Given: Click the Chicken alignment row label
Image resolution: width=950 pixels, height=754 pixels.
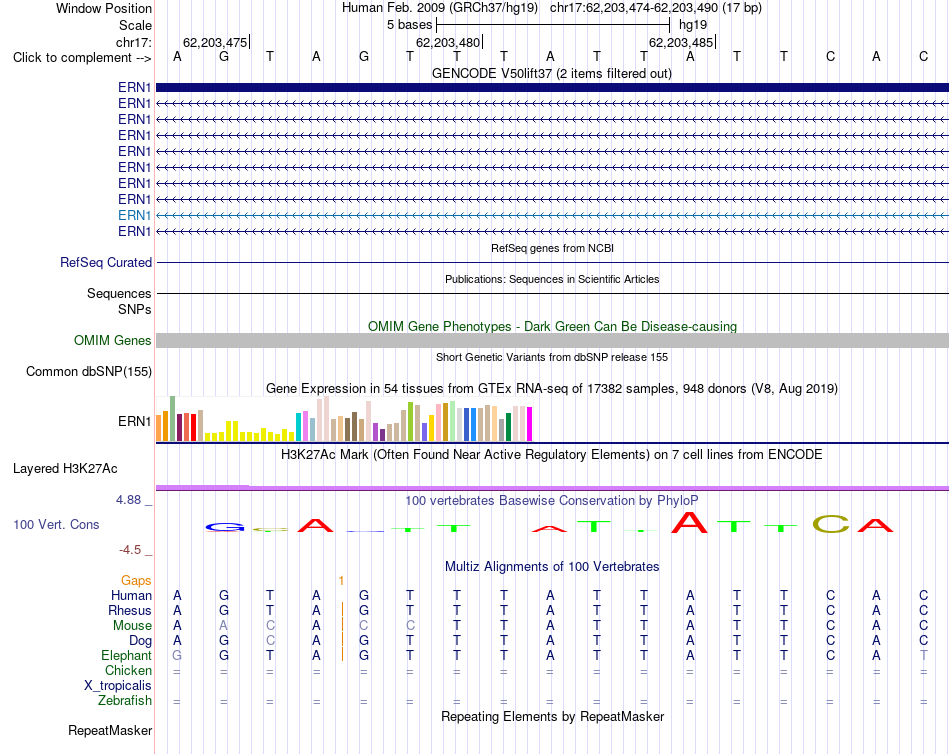Looking at the screenshot, I should point(128,670).
